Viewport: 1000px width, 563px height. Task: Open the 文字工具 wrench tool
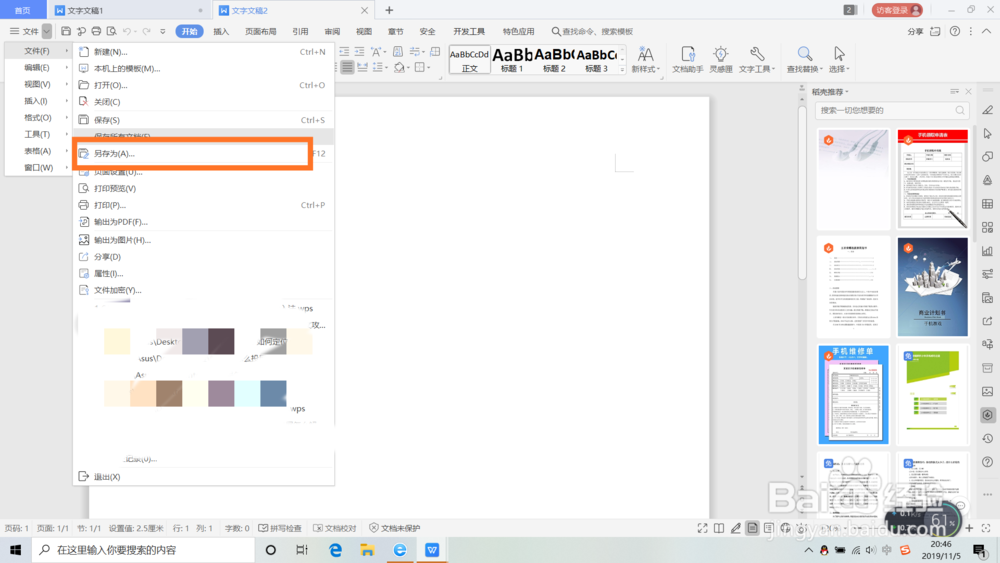(756, 59)
